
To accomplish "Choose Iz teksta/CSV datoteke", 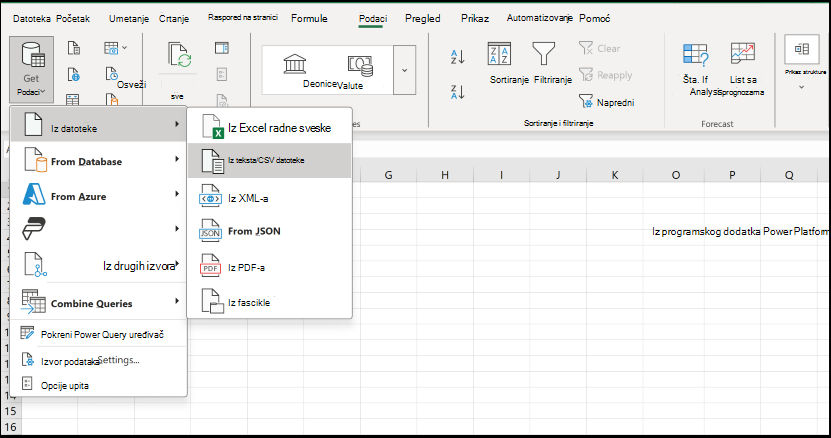I will pos(270,160).
